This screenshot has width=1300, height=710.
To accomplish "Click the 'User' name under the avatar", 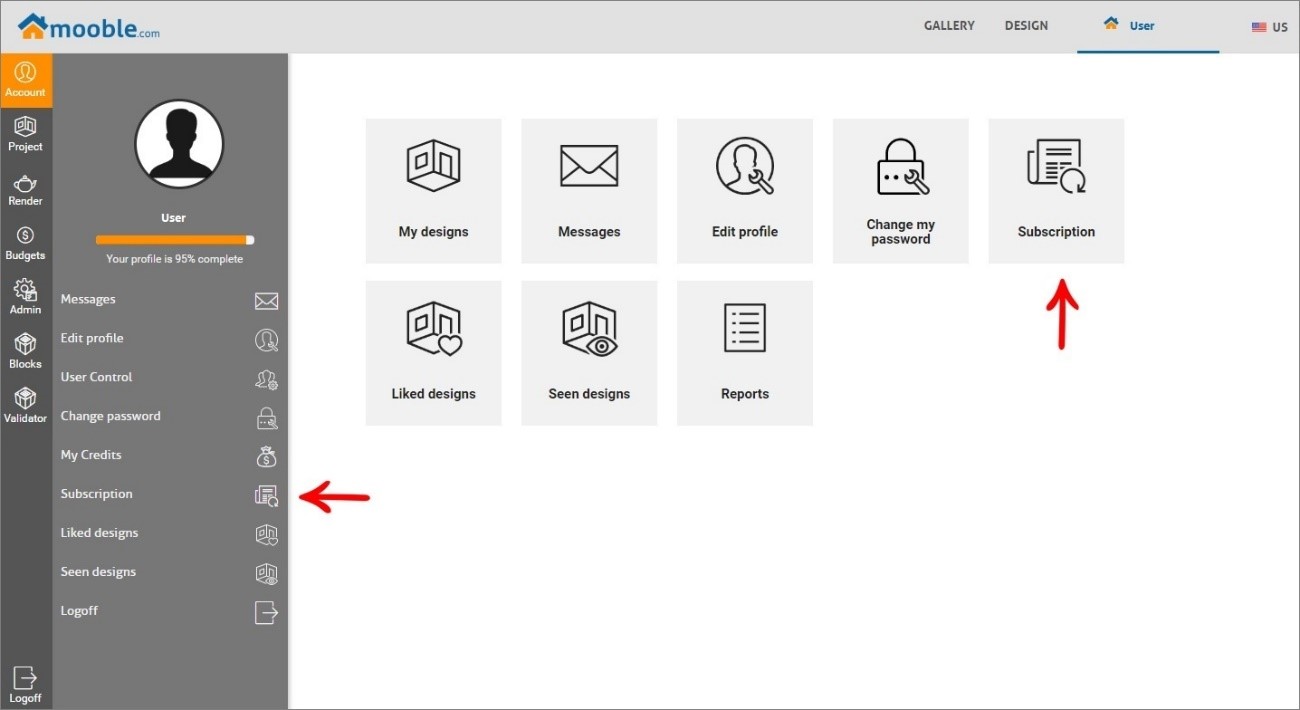I will 174,218.
